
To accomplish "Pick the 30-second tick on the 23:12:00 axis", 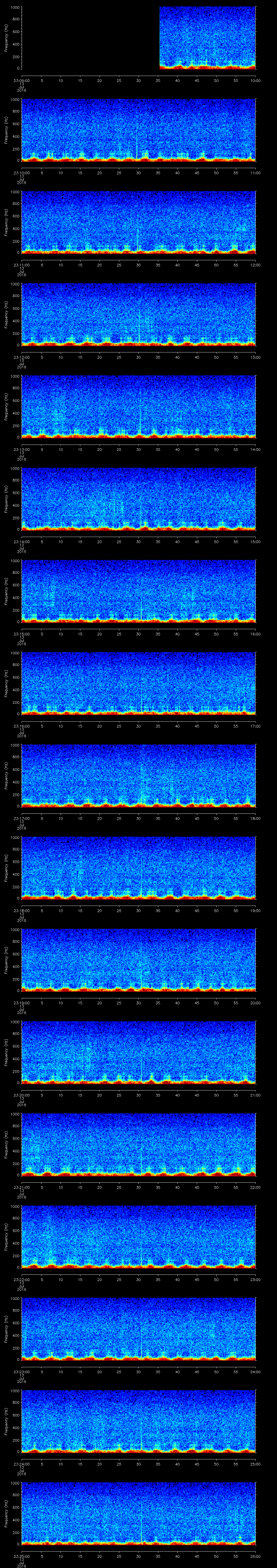I will 139,357.
